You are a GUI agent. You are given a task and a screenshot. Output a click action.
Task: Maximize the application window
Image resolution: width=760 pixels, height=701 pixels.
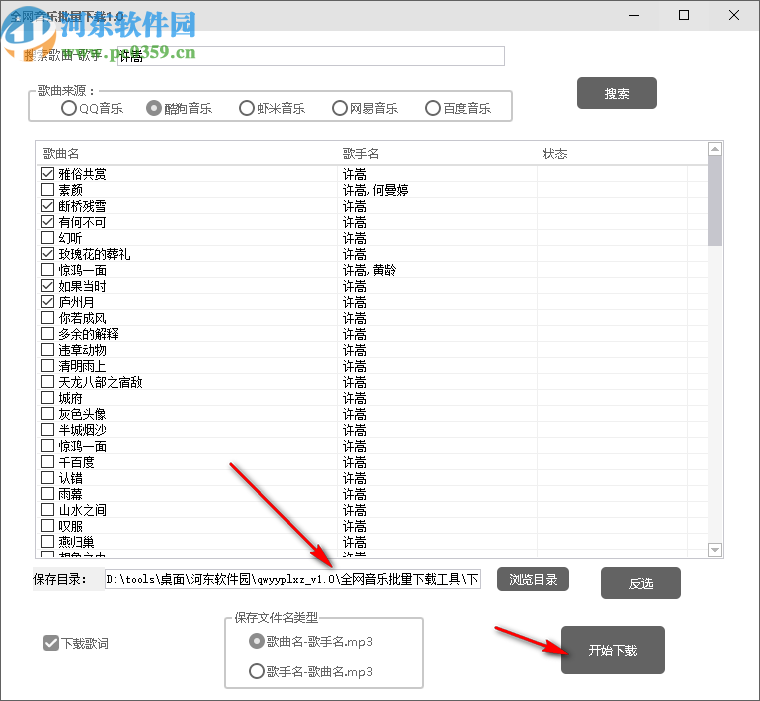683,16
